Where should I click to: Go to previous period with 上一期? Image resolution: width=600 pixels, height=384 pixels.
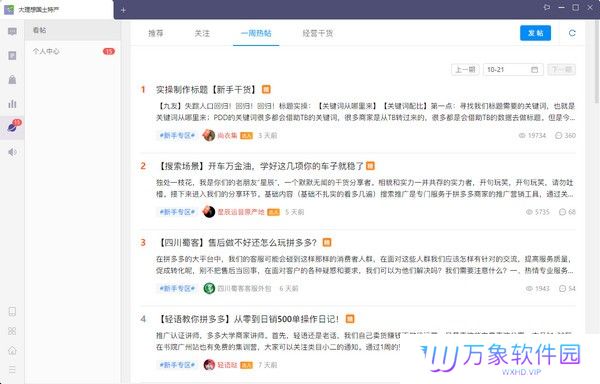coord(465,70)
